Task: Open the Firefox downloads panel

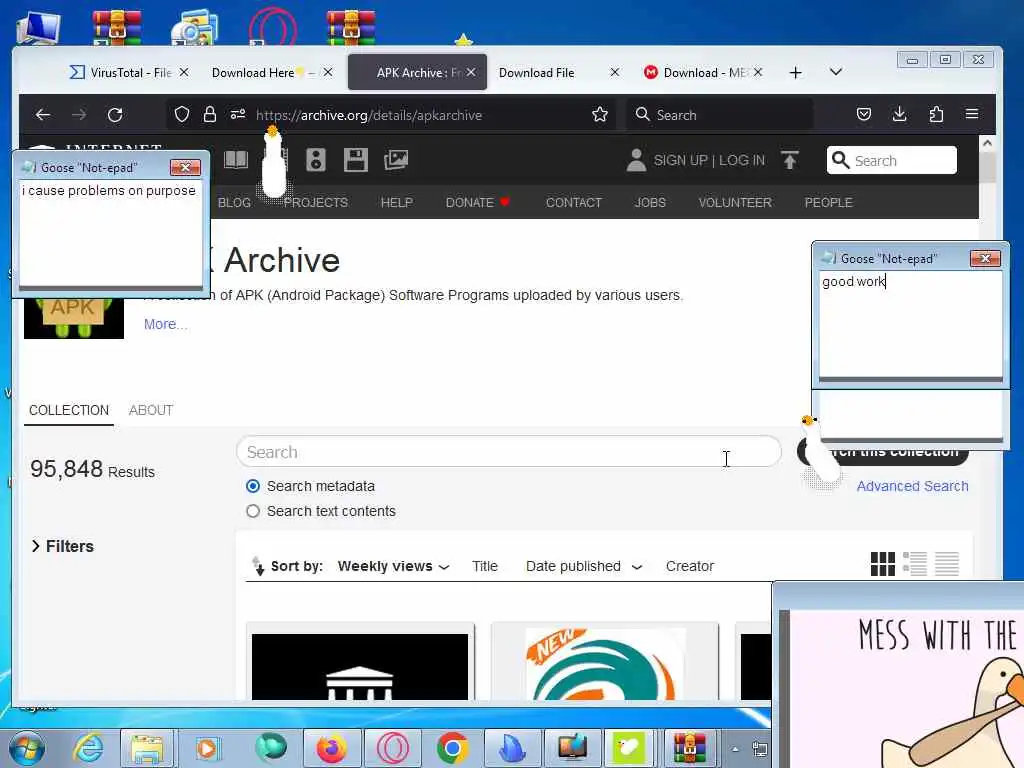Action: pyautogui.click(x=899, y=115)
